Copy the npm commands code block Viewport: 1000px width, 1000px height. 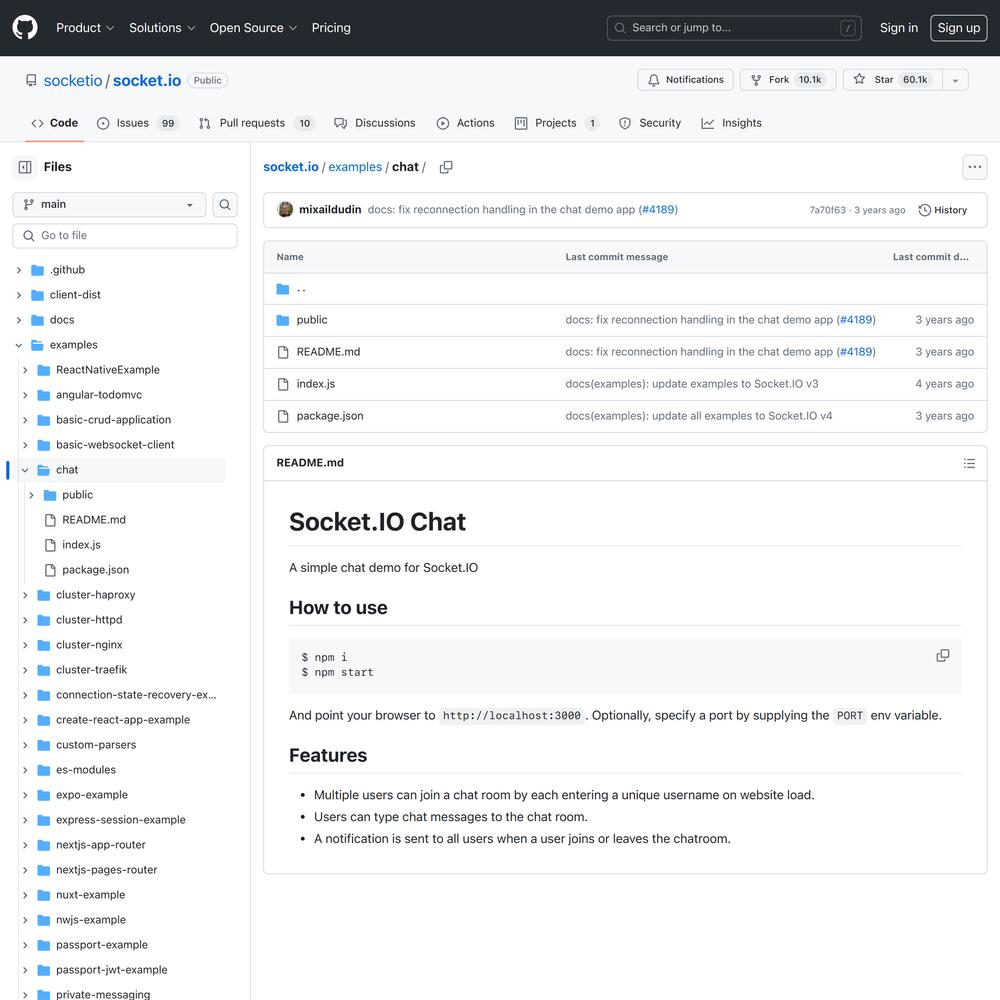tap(943, 656)
